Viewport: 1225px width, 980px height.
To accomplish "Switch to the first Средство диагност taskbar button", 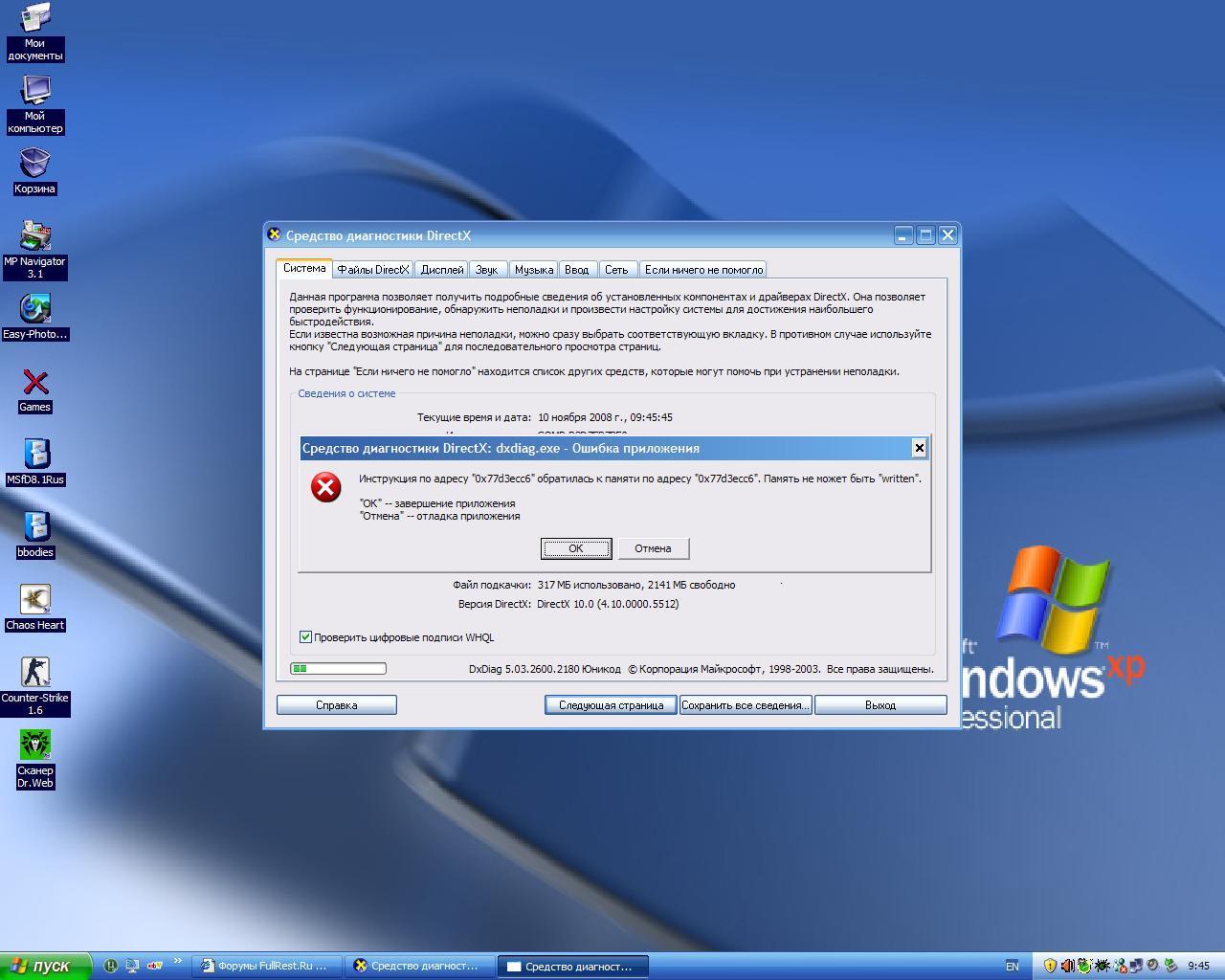I will pyautogui.click(x=420, y=967).
